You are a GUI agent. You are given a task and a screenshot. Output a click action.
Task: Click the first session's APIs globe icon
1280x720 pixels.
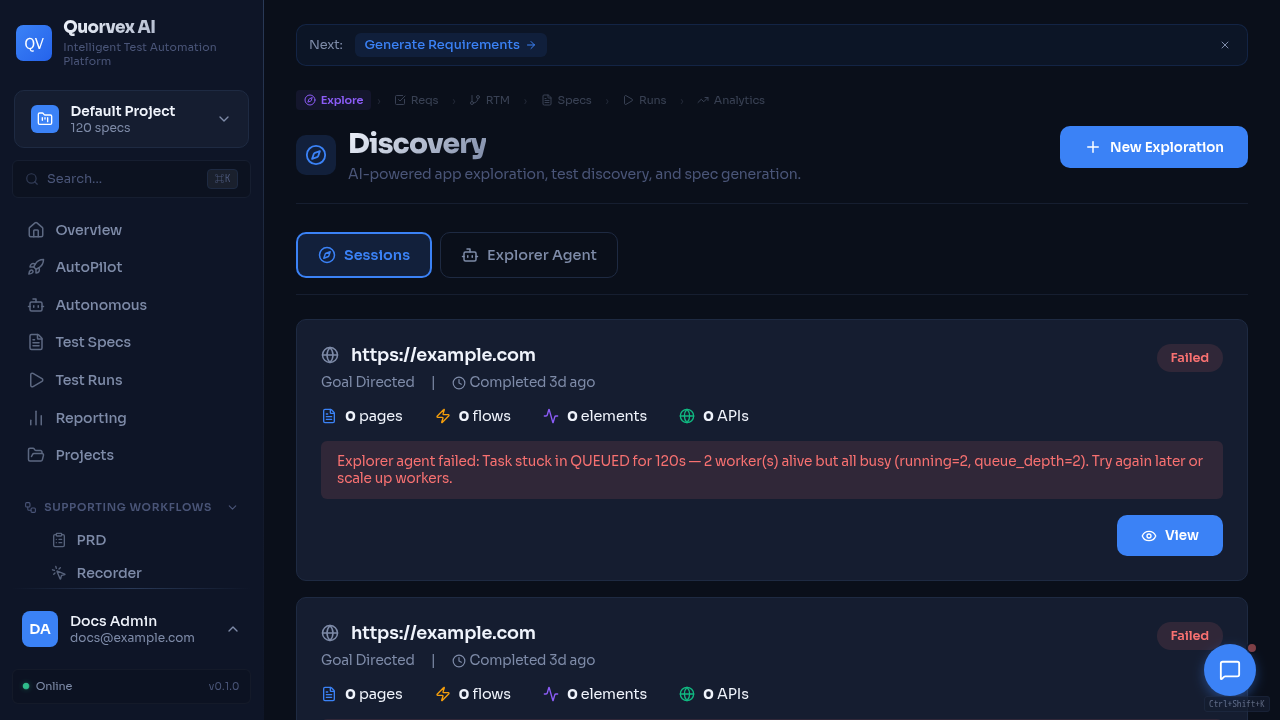coord(687,416)
